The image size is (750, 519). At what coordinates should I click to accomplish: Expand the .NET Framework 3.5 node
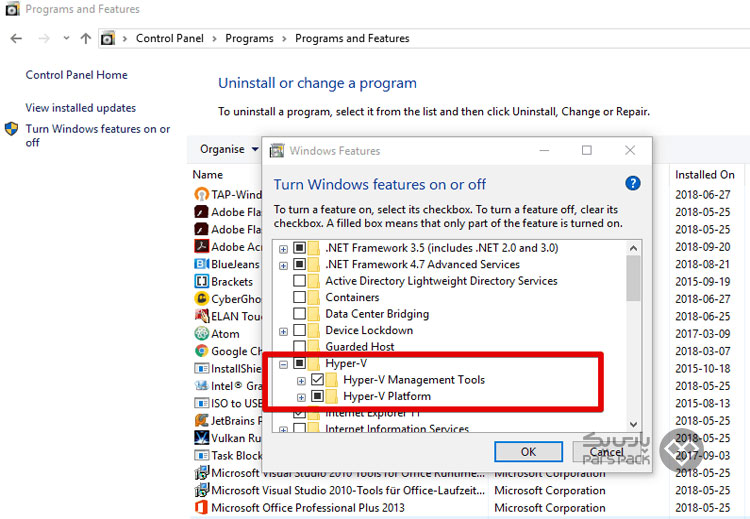(284, 249)
